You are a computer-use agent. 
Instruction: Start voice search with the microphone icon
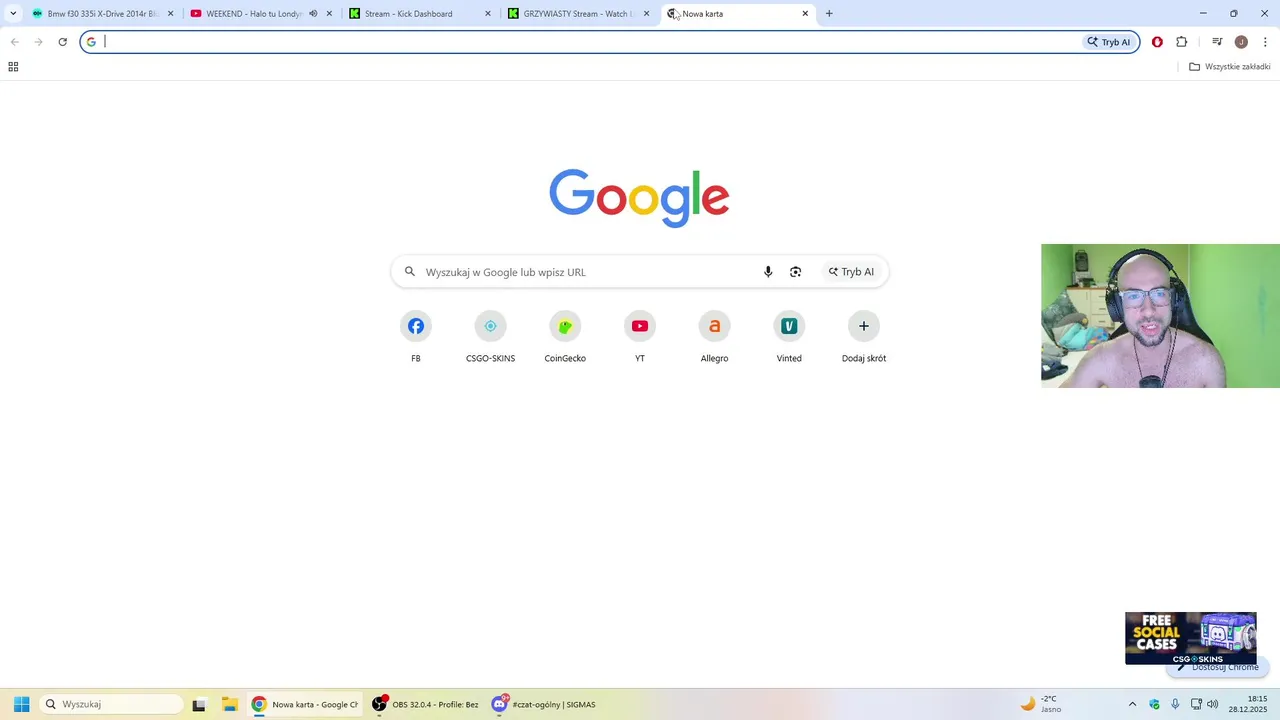(x=768, y=272)
